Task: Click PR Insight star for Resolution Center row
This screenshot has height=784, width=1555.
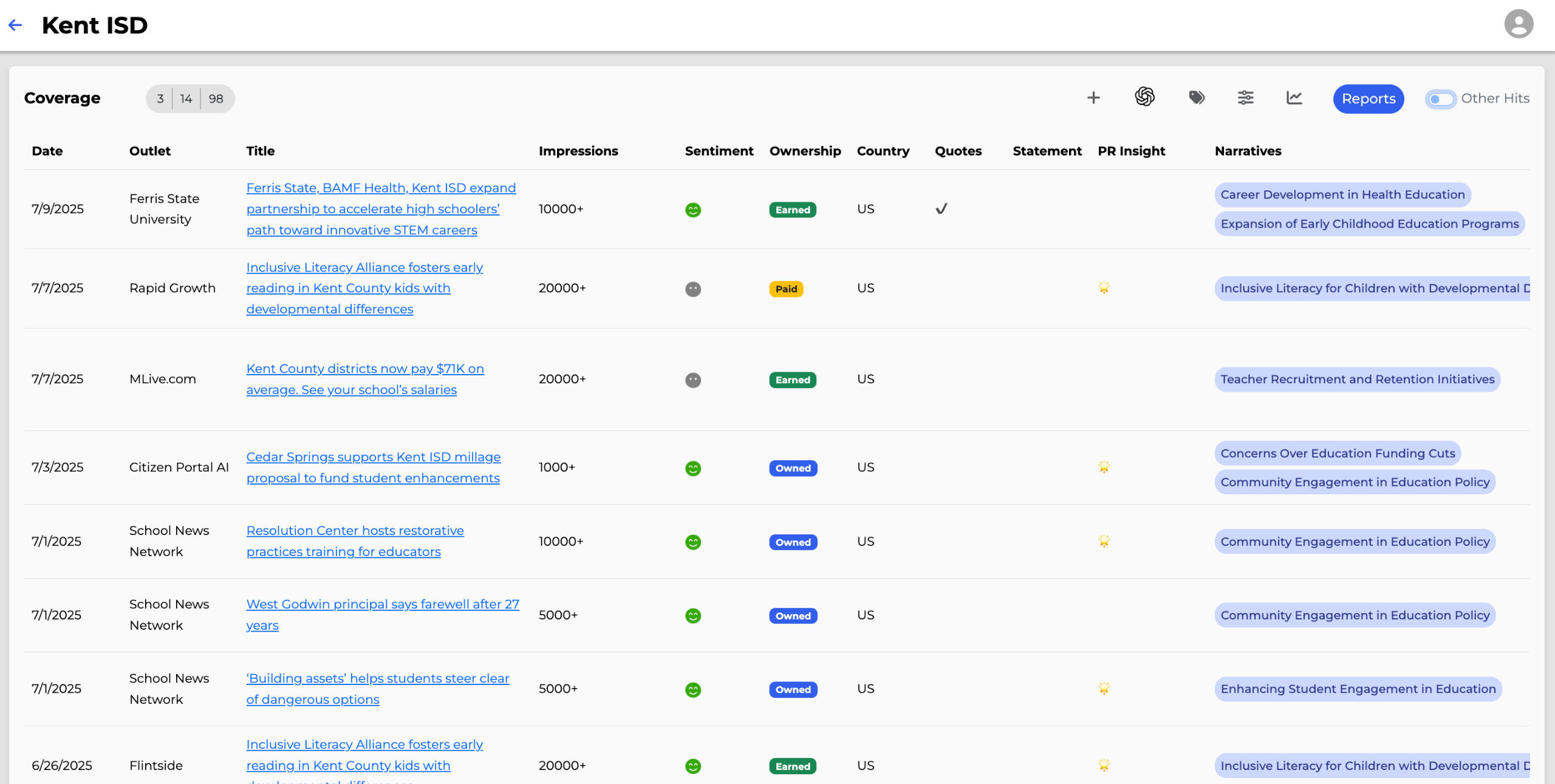Action: [x=1104, y=541]
